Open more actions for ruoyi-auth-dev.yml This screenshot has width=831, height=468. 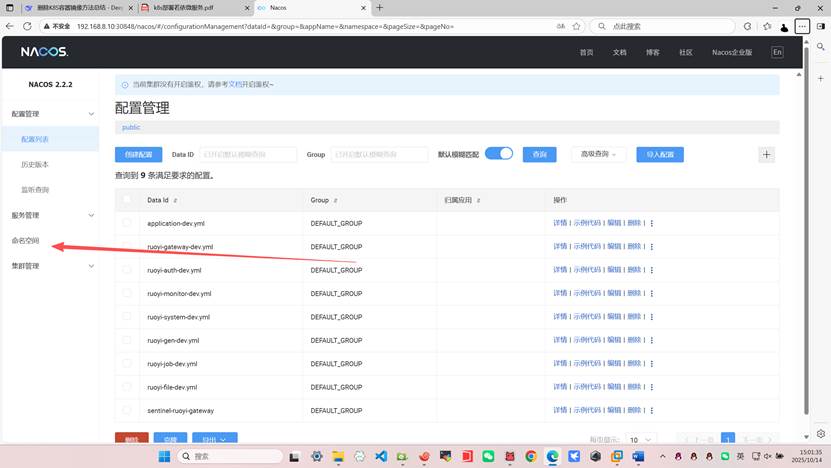click(652, 270)
